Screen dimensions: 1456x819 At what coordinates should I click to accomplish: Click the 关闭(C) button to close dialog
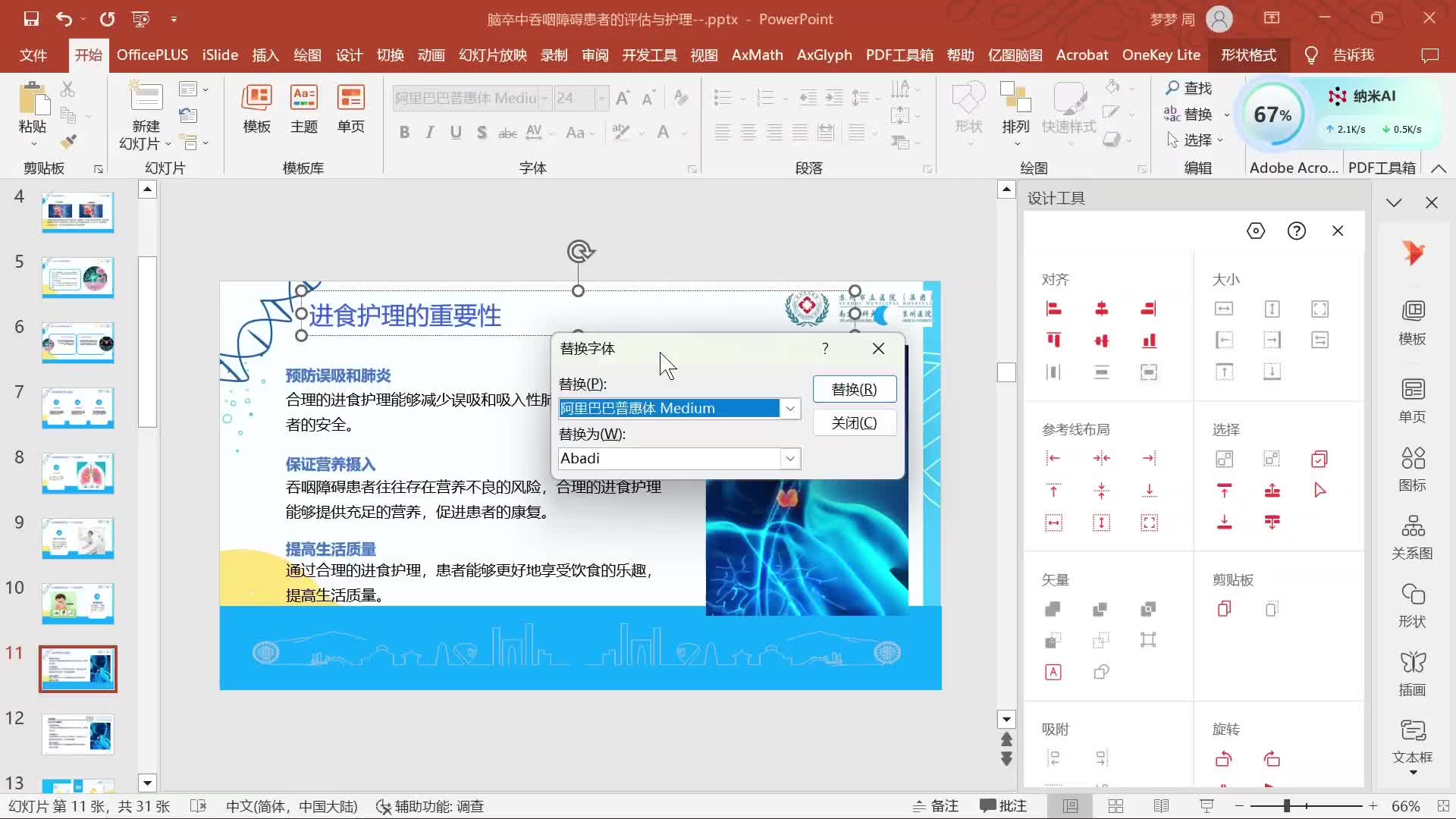854,422
